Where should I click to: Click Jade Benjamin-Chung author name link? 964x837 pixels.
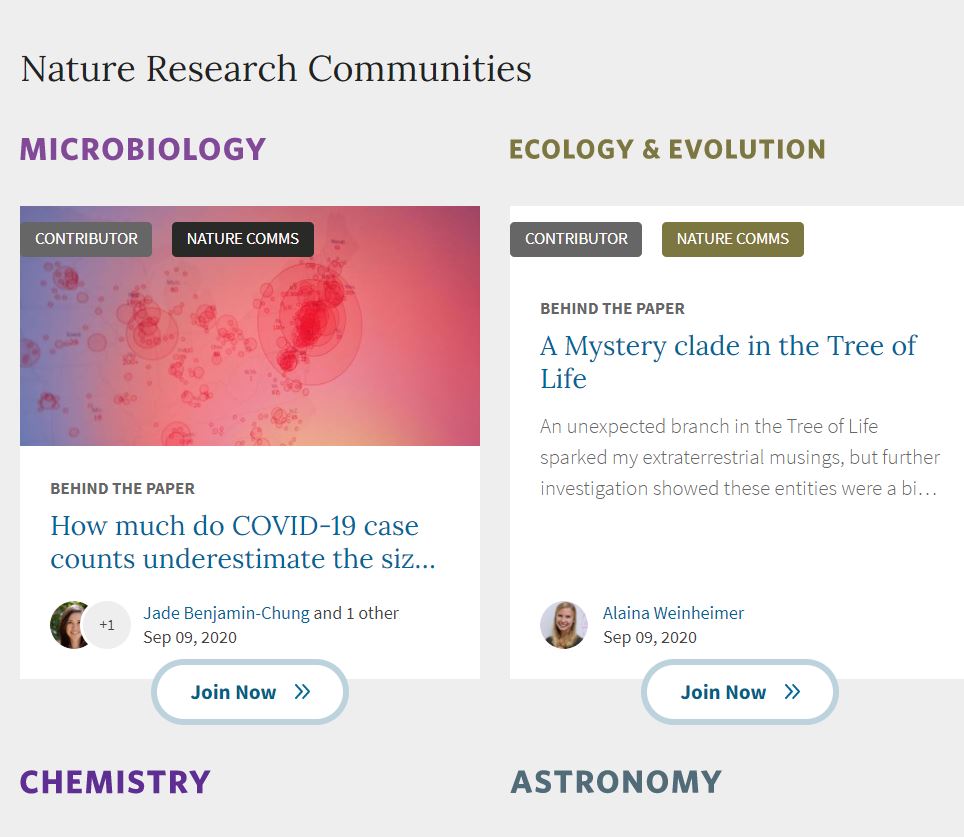click(x=226, y=613)
